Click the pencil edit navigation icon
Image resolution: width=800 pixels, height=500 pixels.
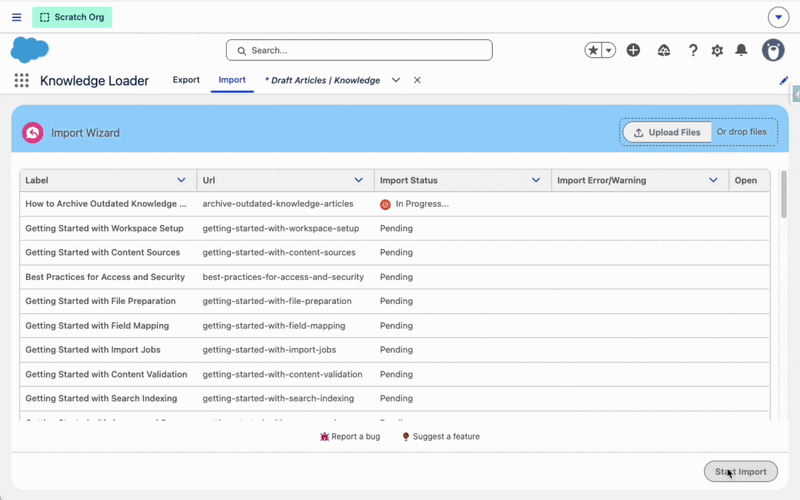click(x=784, y=81)
